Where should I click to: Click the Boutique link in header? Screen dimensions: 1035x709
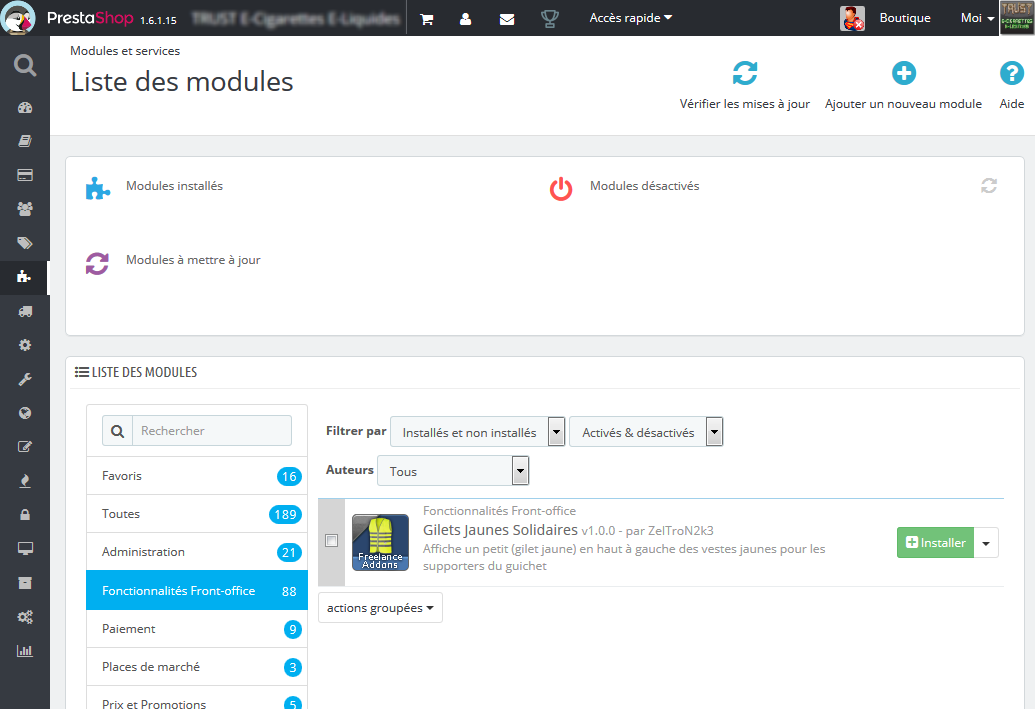[x=904, y=18]
